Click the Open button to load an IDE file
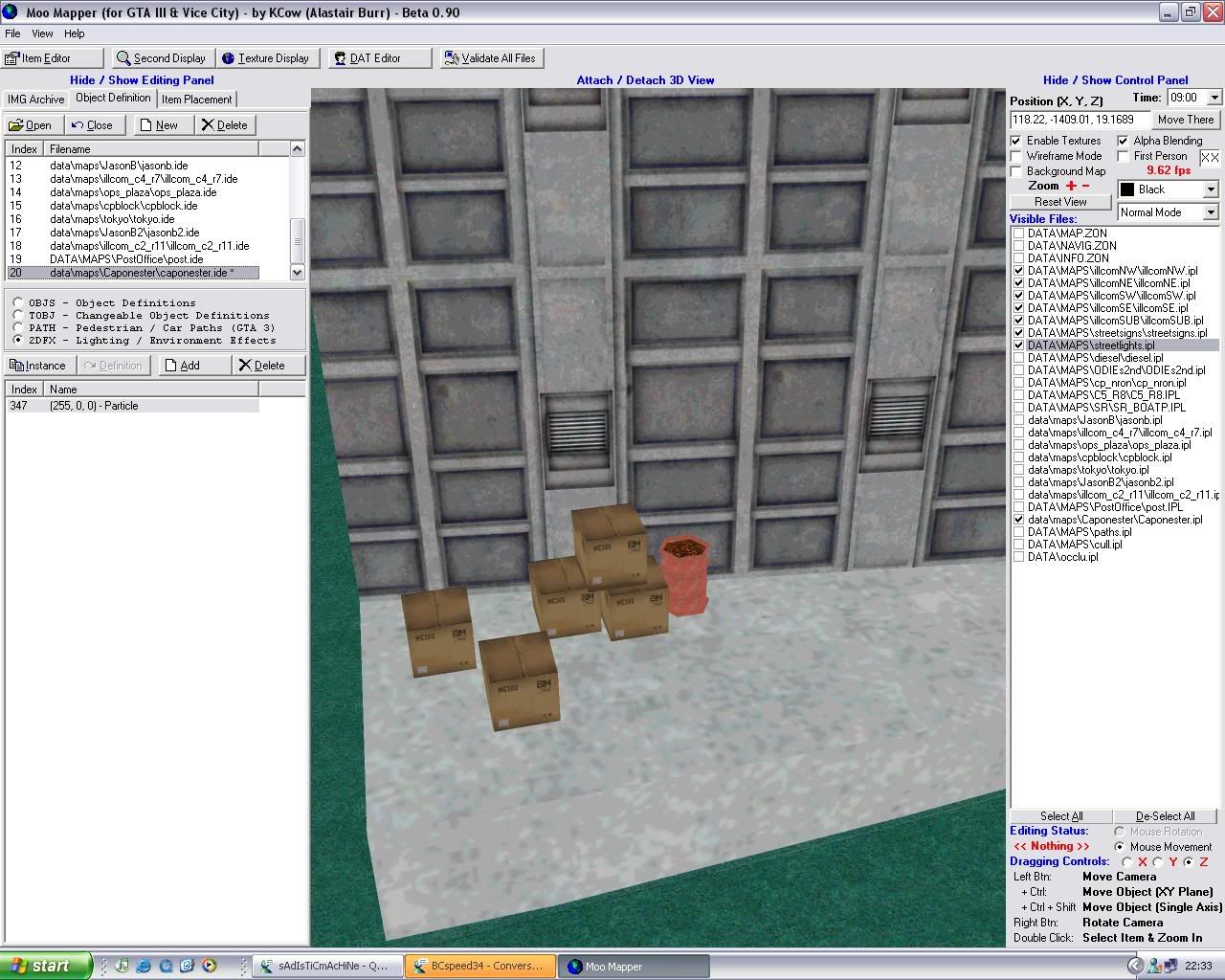 point(32,124)
